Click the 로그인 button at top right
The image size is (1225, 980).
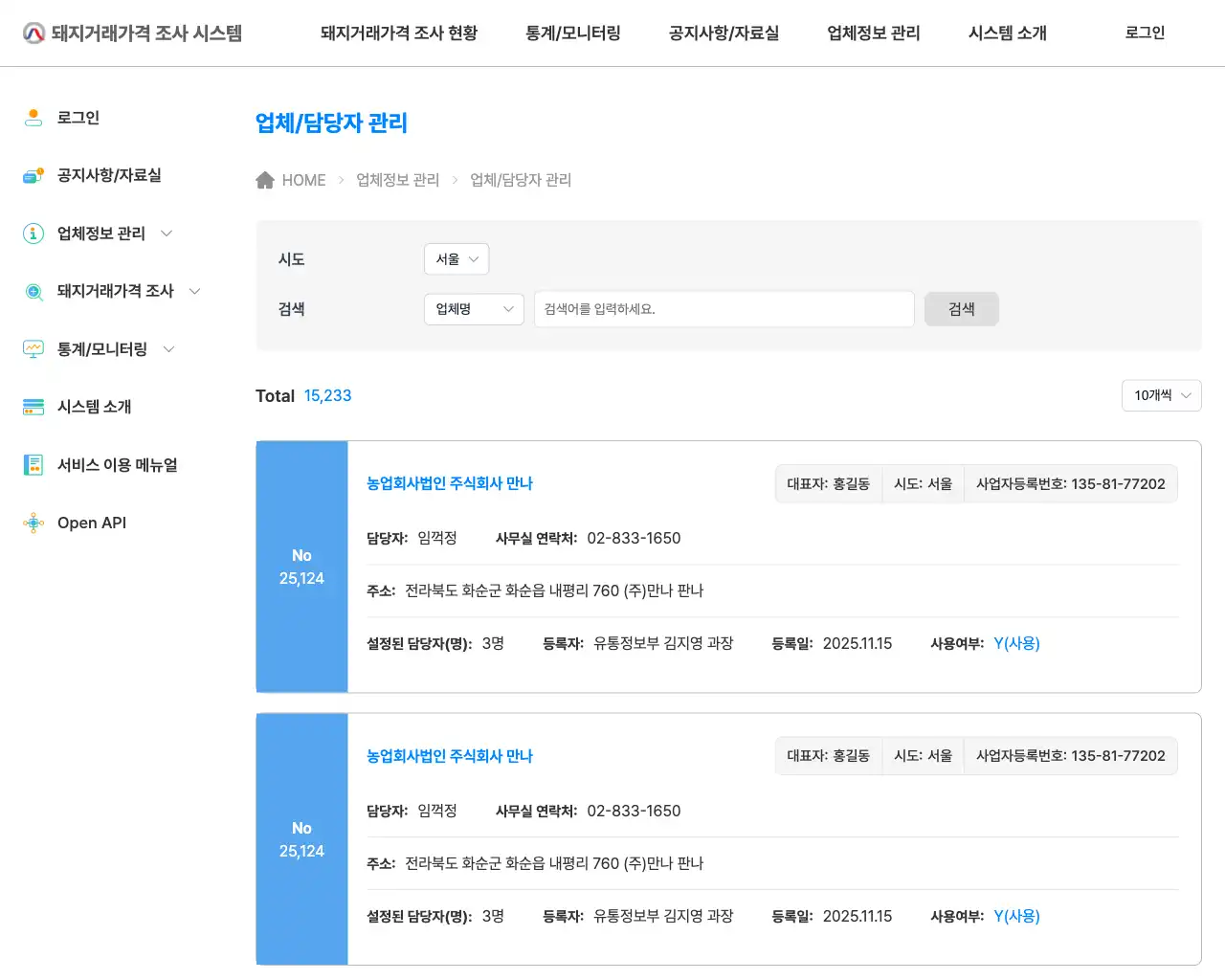[x=1144, y=32]
